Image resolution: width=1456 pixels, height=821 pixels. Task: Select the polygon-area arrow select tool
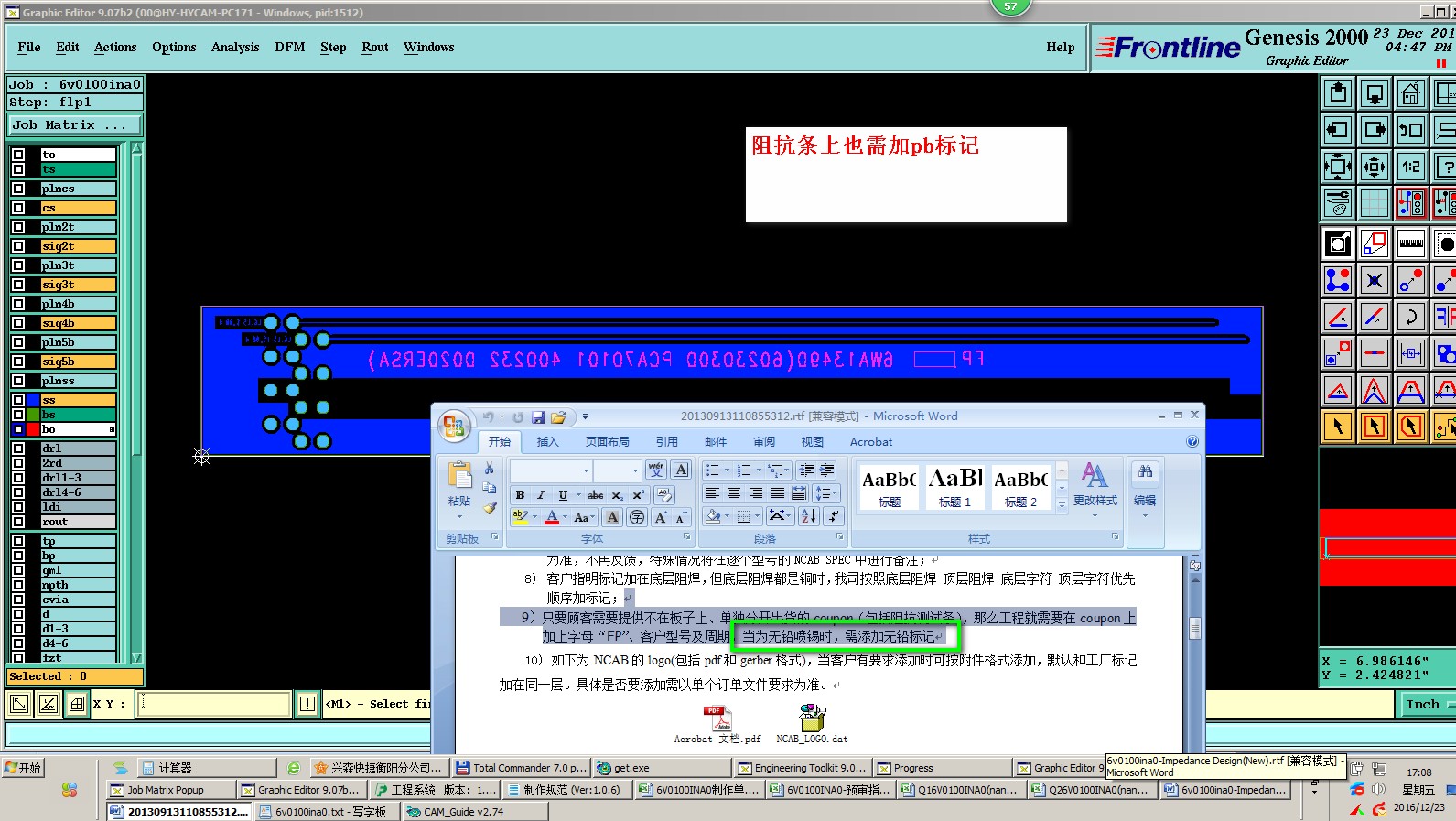1410,426
